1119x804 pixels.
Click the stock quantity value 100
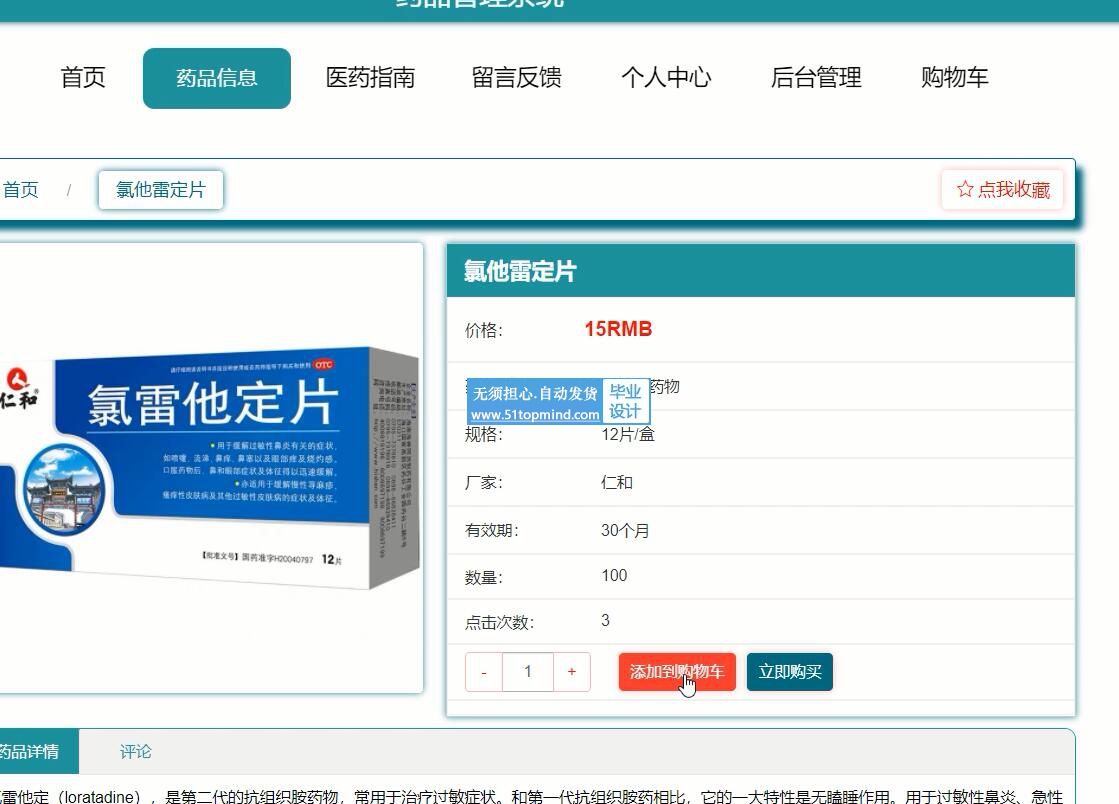614,576
